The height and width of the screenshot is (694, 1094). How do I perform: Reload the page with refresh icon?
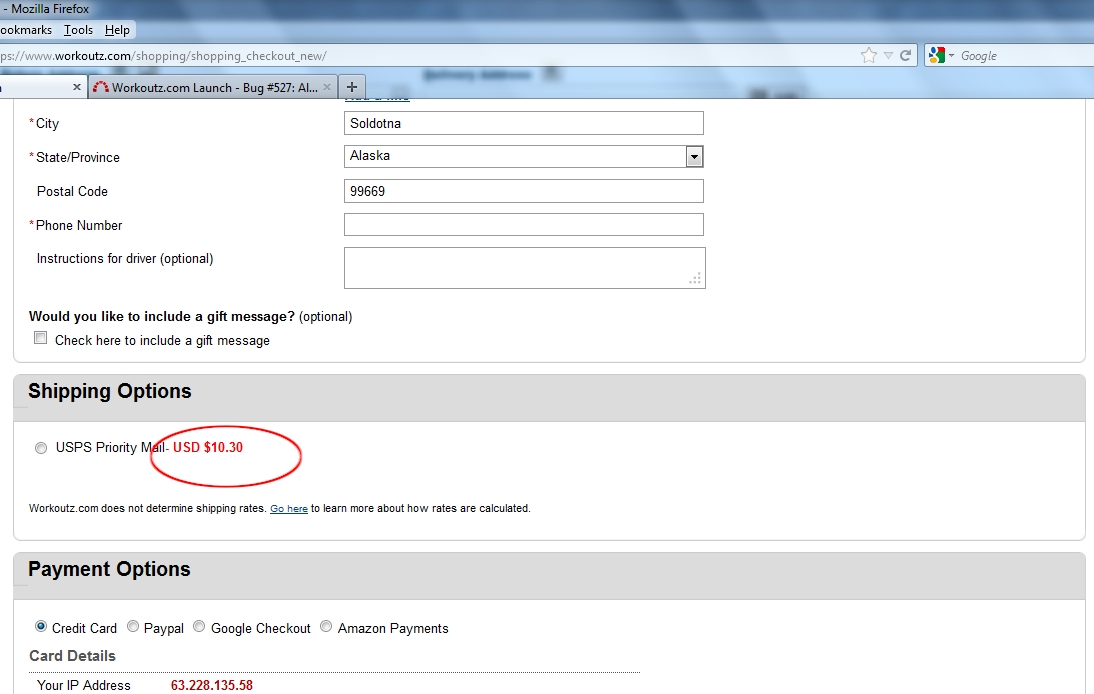(906, 55)
